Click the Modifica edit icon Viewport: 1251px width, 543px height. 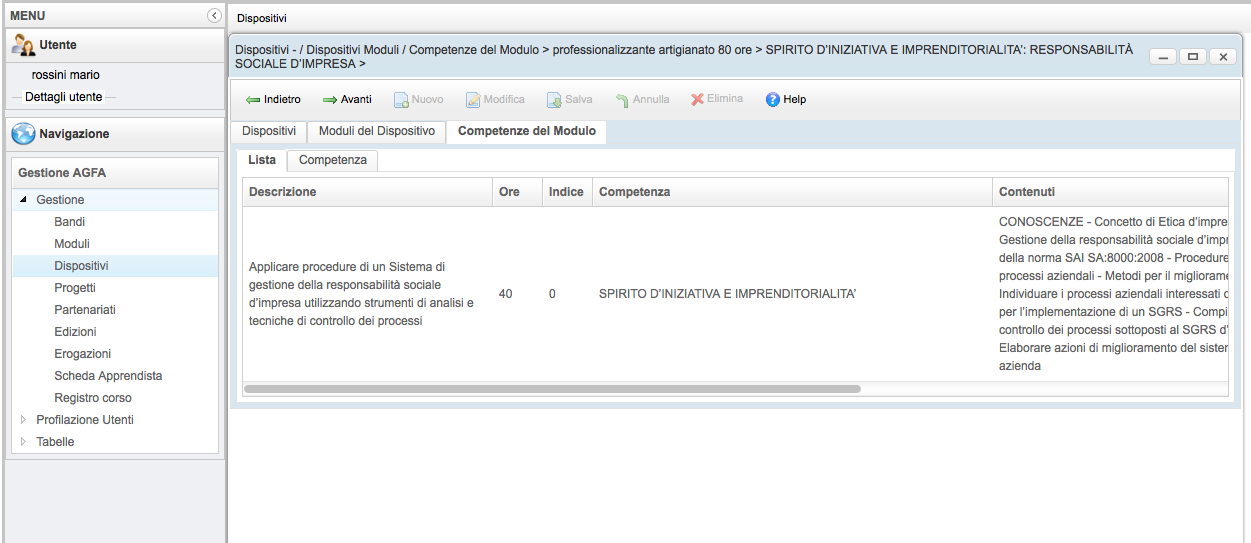(474, 100)
